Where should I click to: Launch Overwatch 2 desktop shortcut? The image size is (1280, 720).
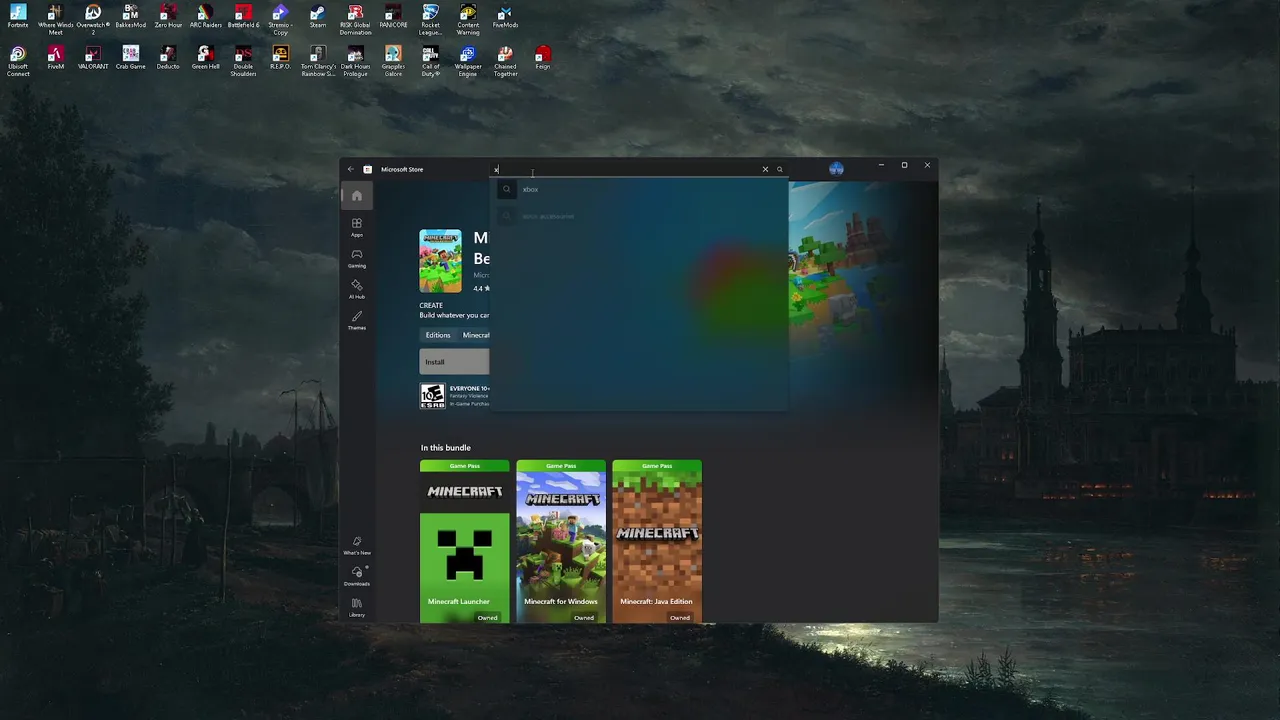click(x=93, y=20)
